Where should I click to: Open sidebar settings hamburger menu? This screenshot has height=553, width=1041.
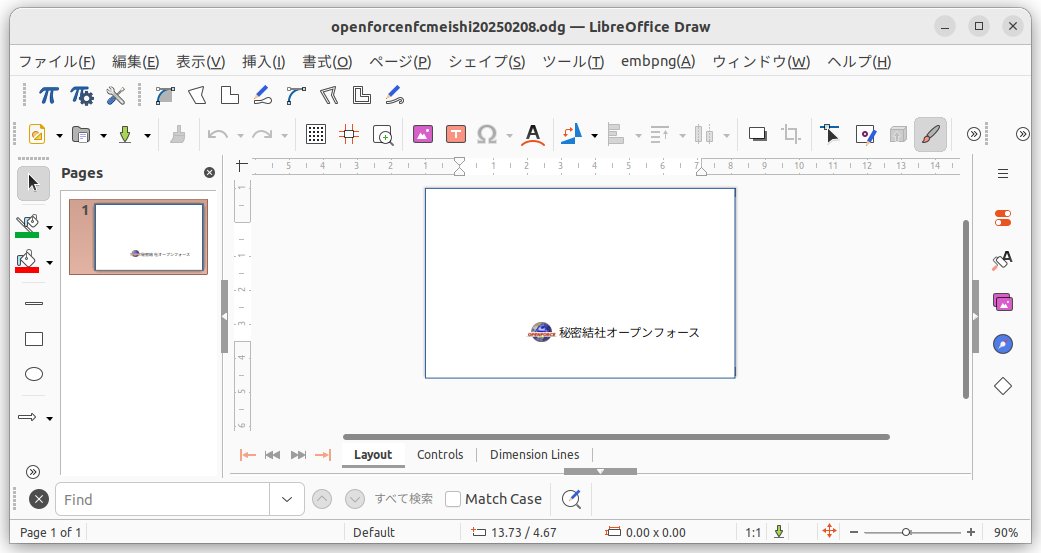coord(1003,174)
